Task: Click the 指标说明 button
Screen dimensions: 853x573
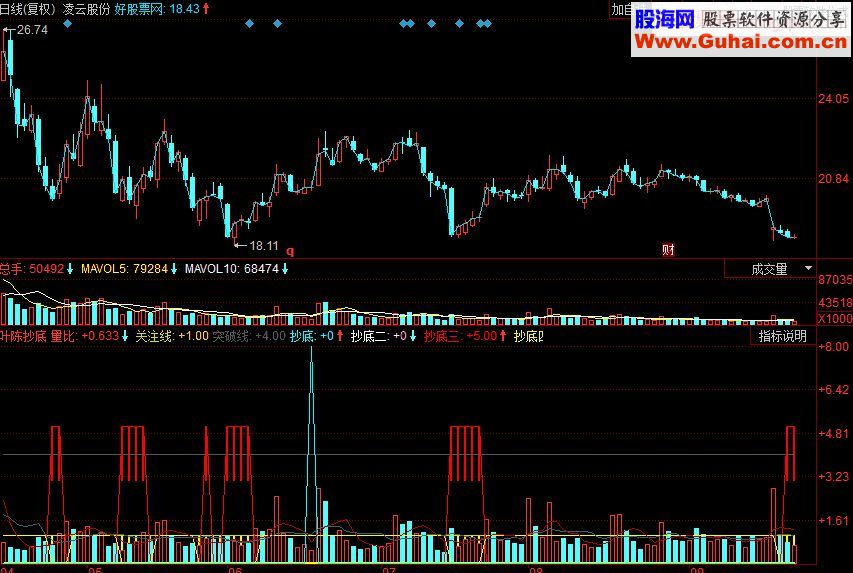Action: [782, 336]
